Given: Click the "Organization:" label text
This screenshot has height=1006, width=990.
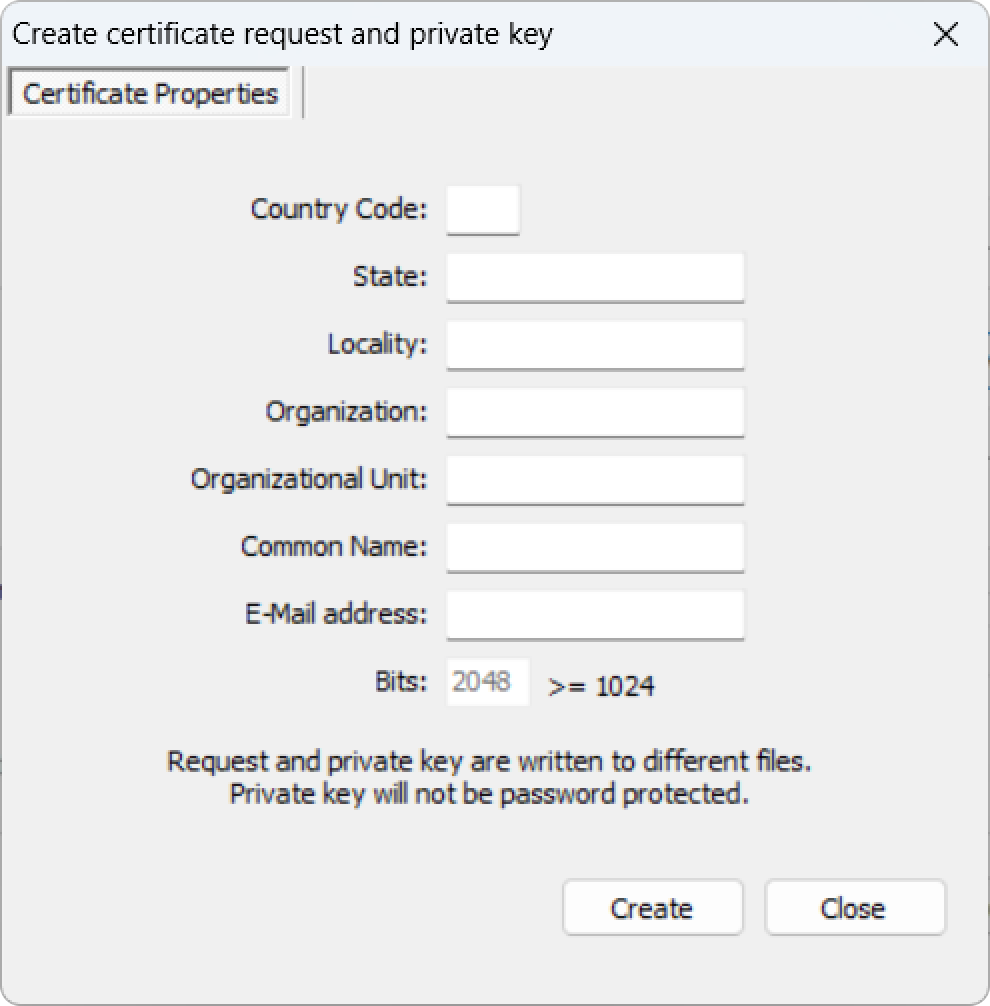Looking at the screenshot, I should [346, 412].
